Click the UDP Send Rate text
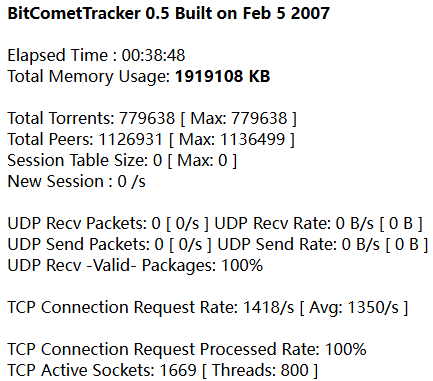 pyautogui.click(x=323, y=244)
